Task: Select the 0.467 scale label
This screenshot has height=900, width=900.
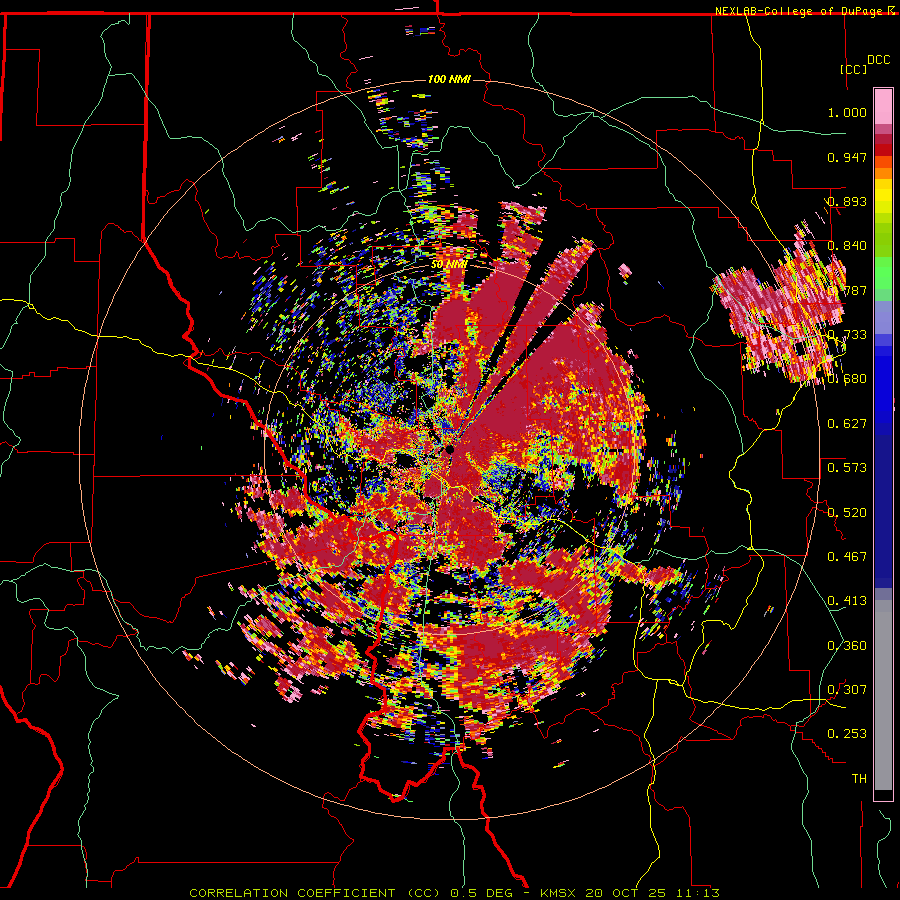Action: pyautogui.click(x=847, y=556)
